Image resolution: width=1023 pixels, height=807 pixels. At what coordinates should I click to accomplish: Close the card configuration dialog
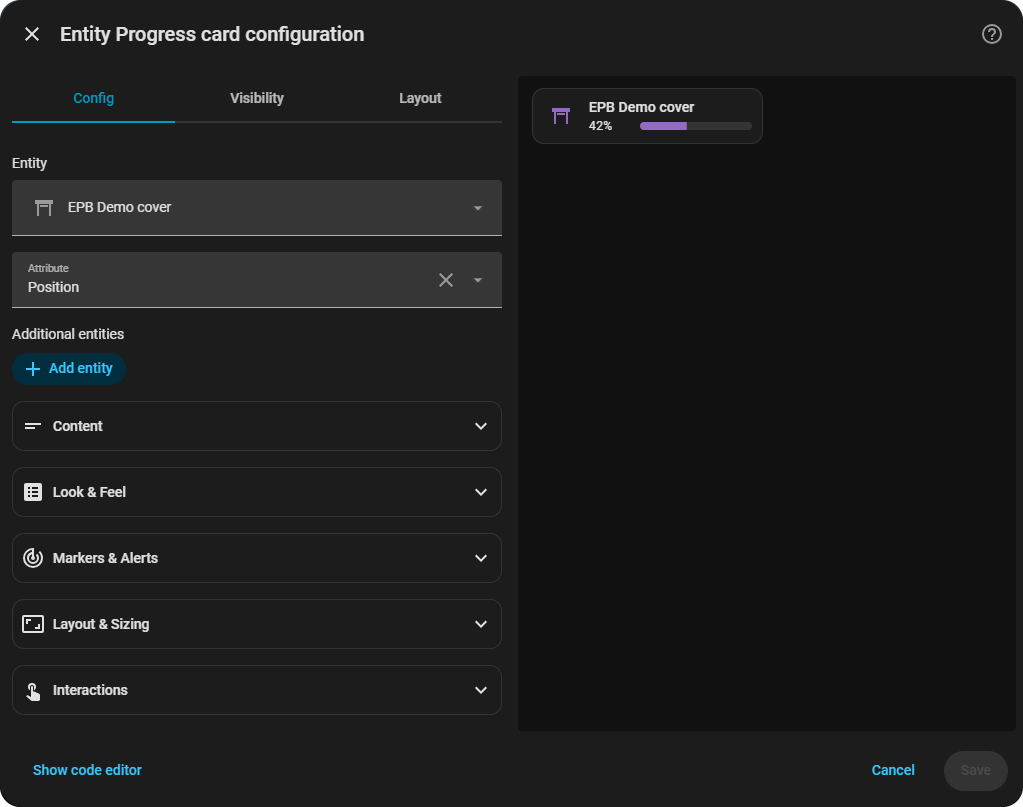[32, 34]
